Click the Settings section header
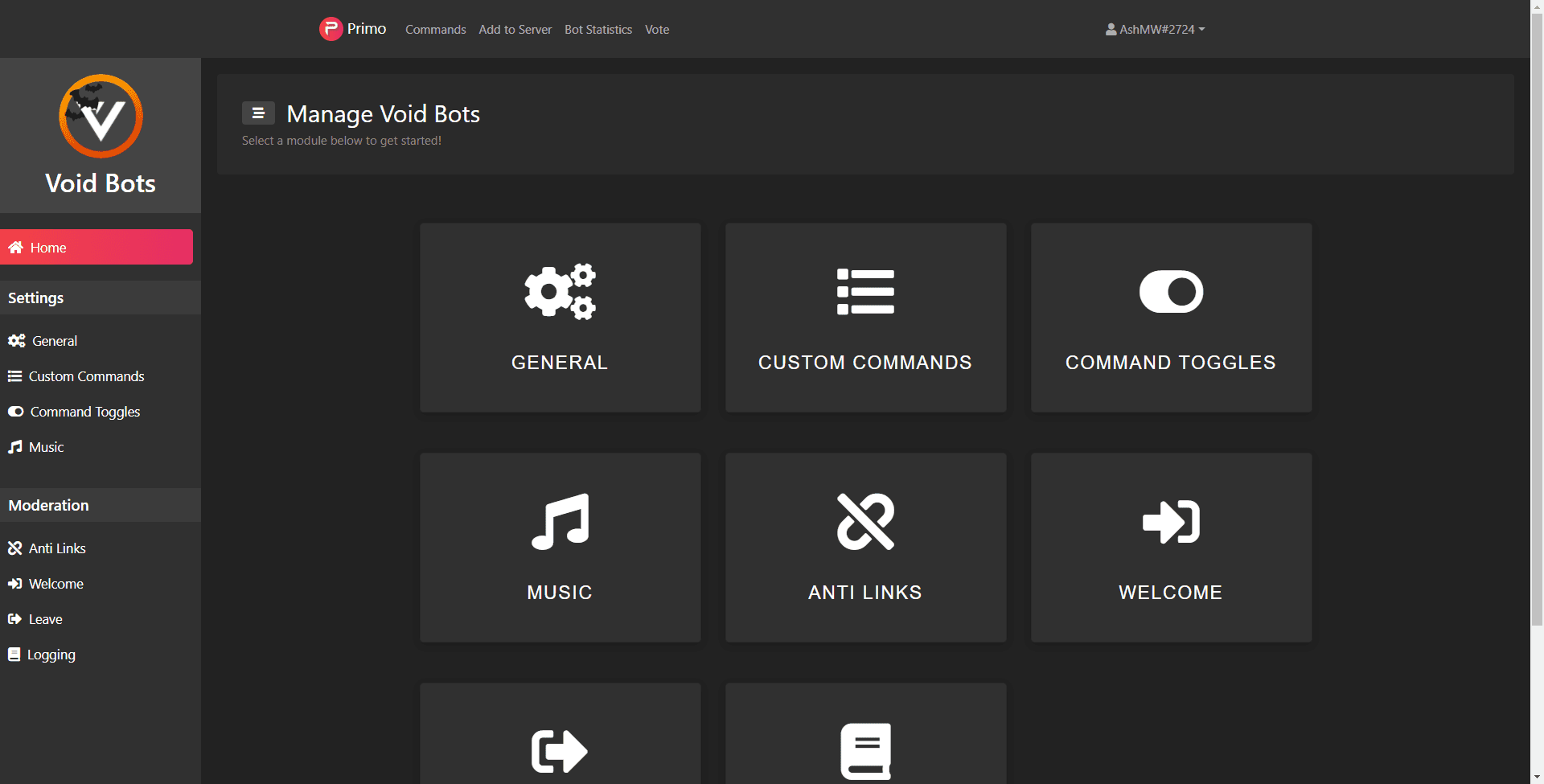1544x784 pixels. coord(101,298)
